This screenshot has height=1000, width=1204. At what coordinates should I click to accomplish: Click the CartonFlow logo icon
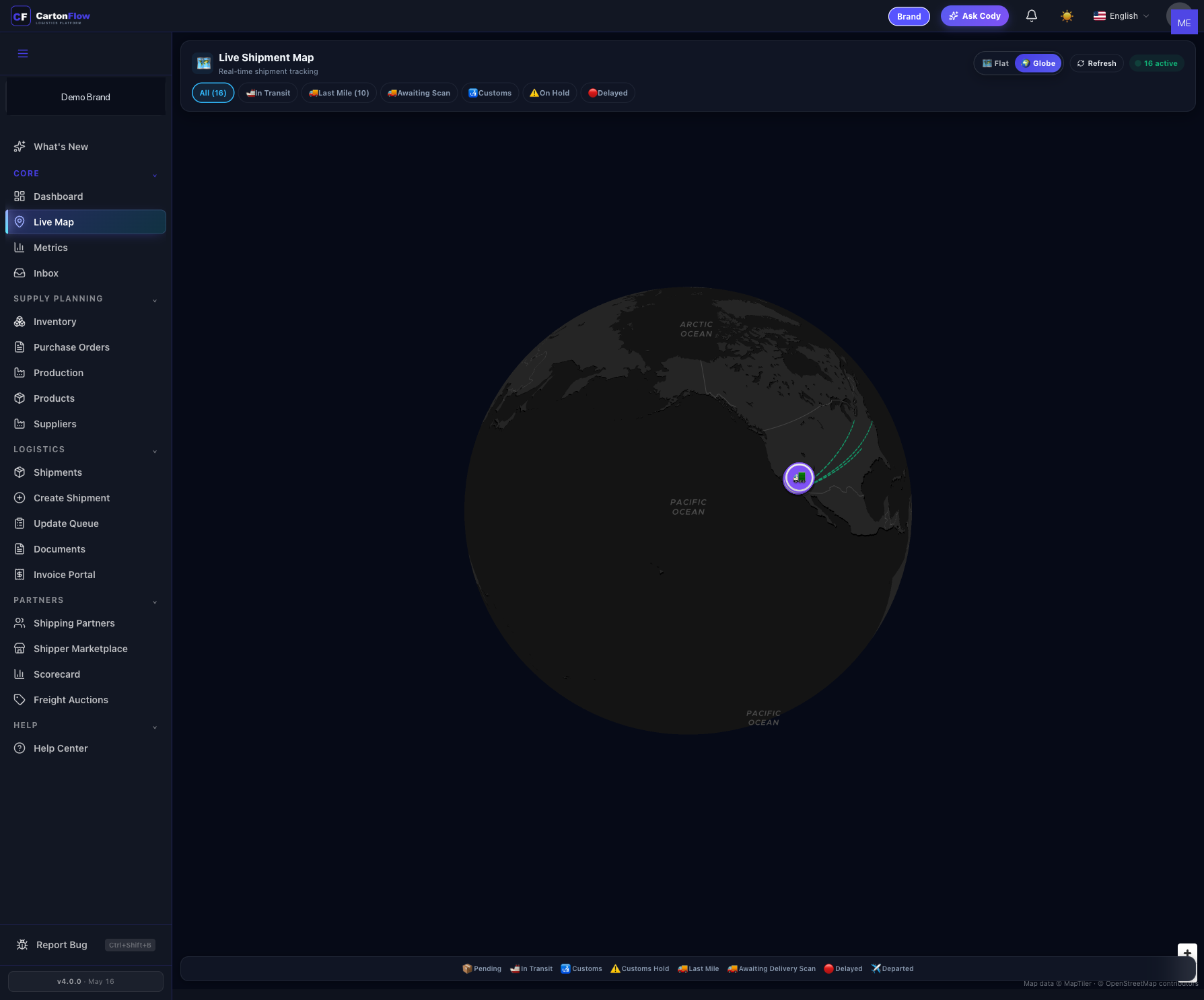click(x=21, y=16)
